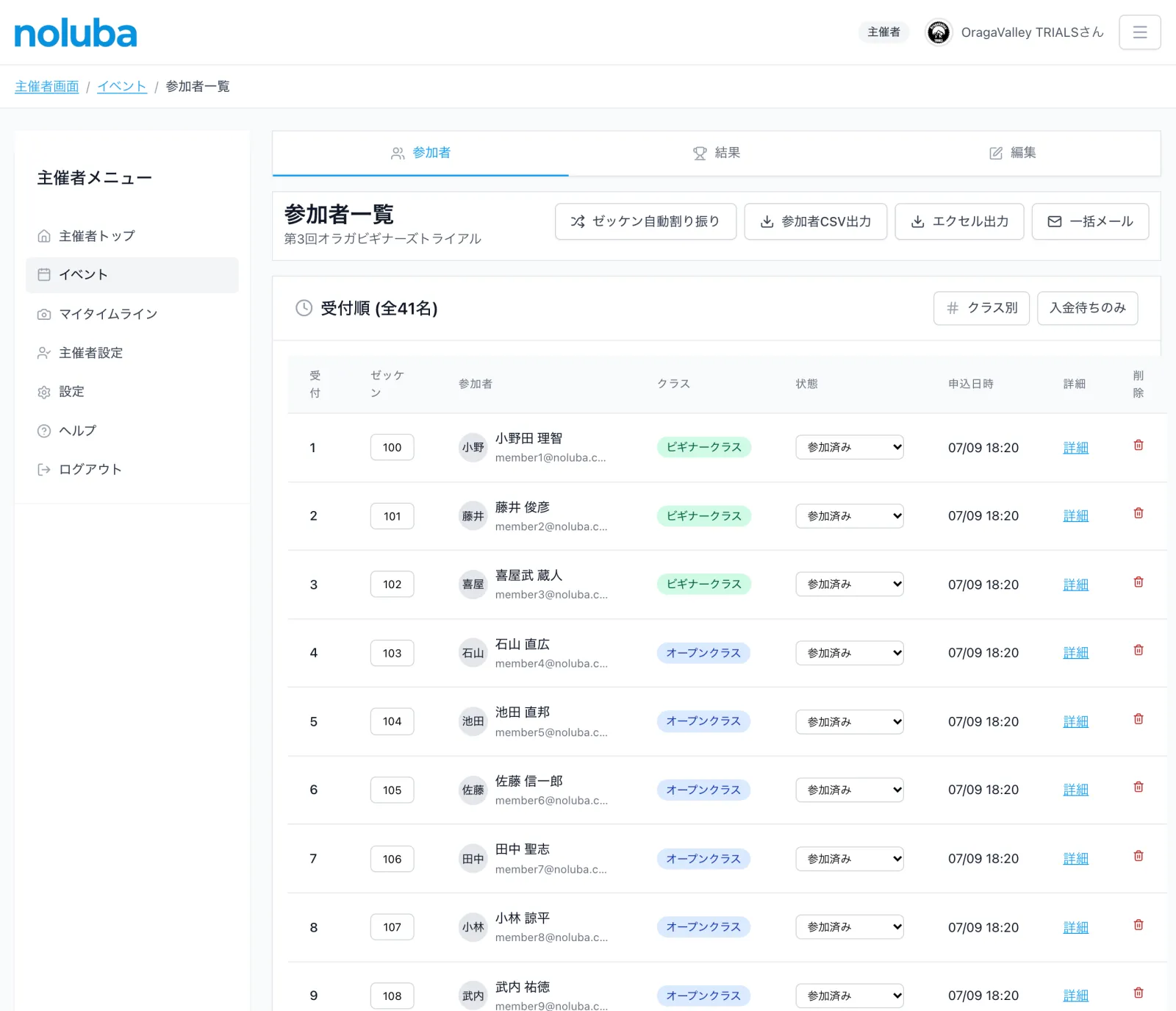Open status dropdown for 喜屋武 蔵人
Viewport: 1176px width, 1011px height.
[849, 585]
